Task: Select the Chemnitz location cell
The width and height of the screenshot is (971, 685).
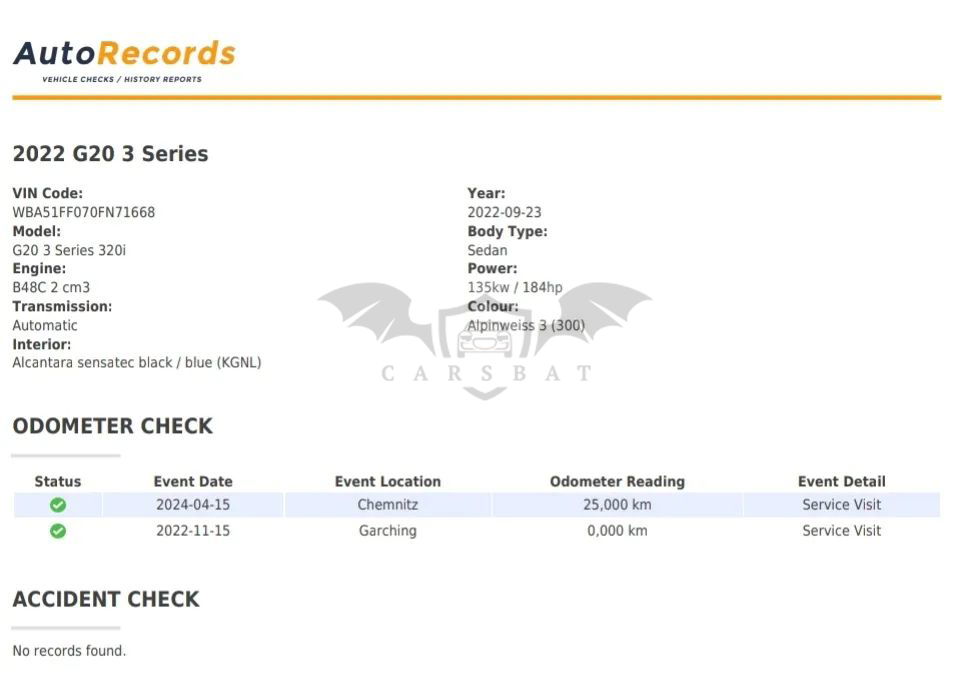Action: click(x=387, y=505)
